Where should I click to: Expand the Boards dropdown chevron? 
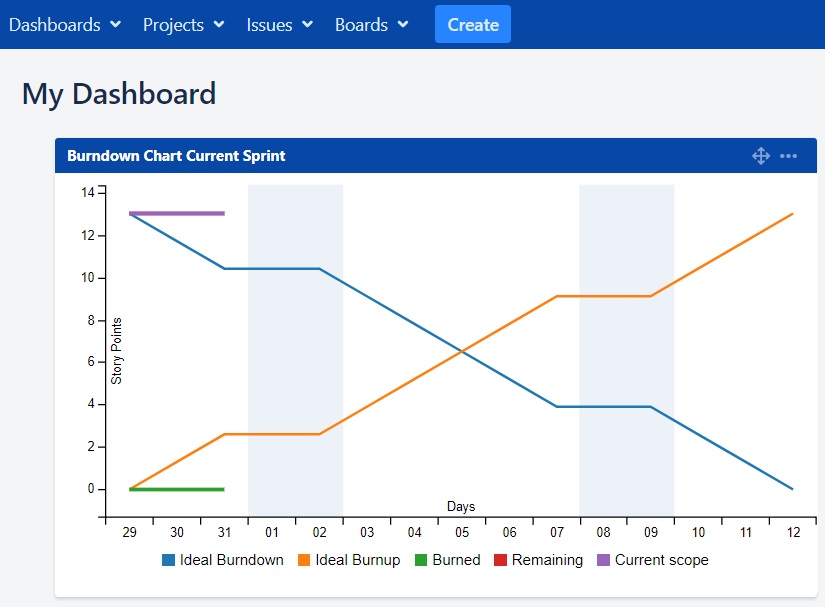(x=403, y=24)
